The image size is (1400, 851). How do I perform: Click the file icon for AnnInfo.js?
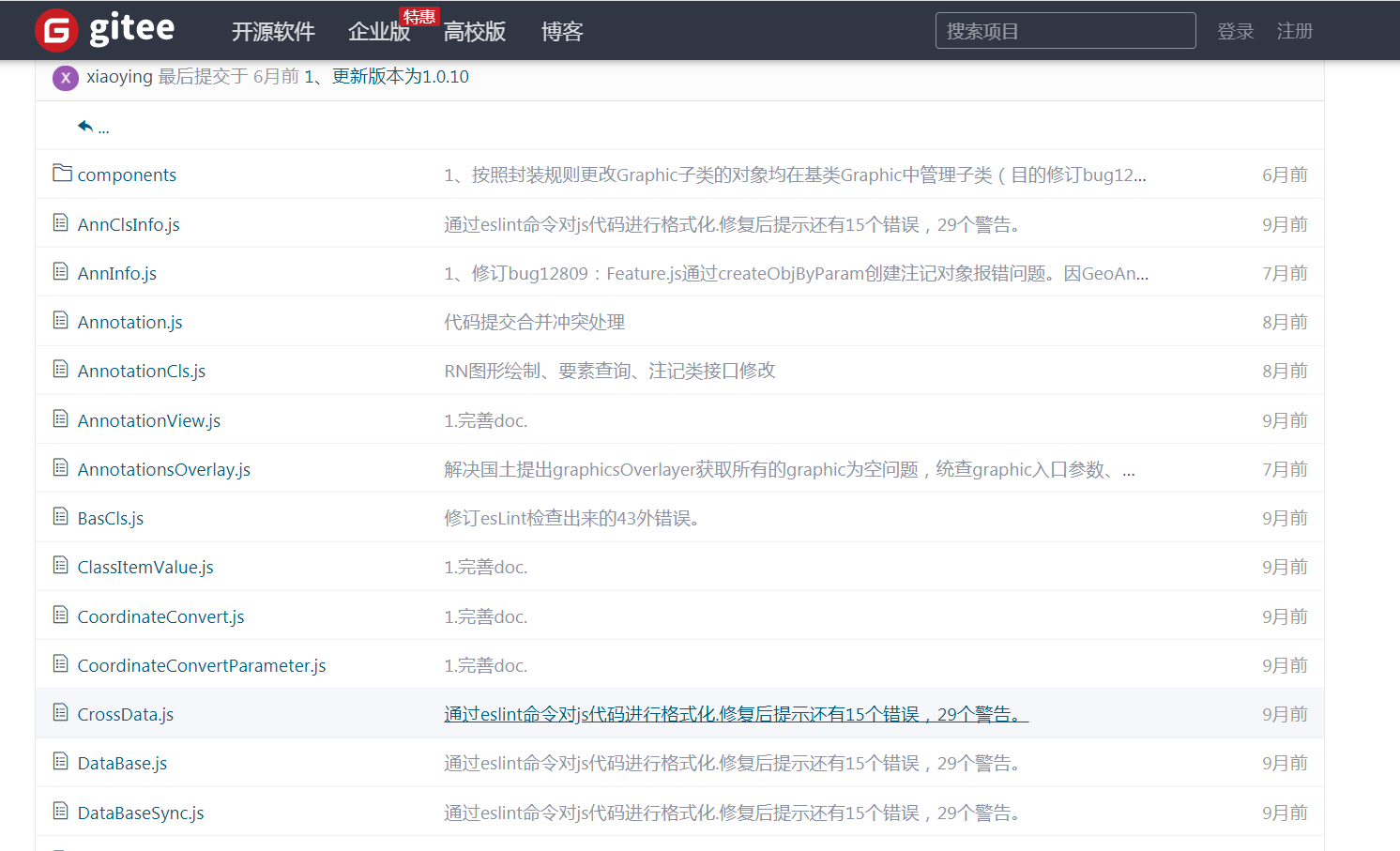point(61,272)
